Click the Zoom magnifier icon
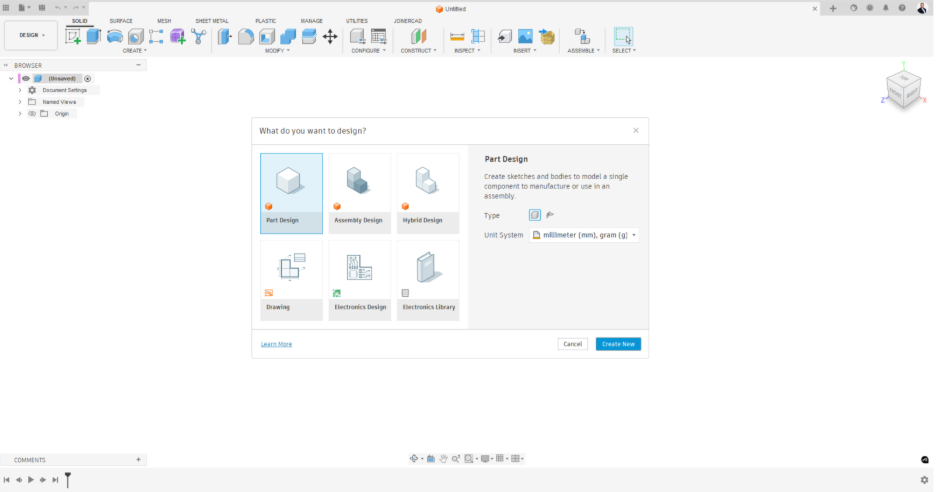 point(456,459)
